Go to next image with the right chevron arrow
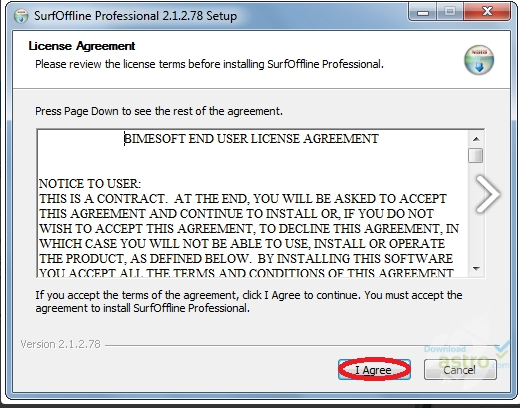Viewport: 520px width, 408px height. tap(488, 194)
